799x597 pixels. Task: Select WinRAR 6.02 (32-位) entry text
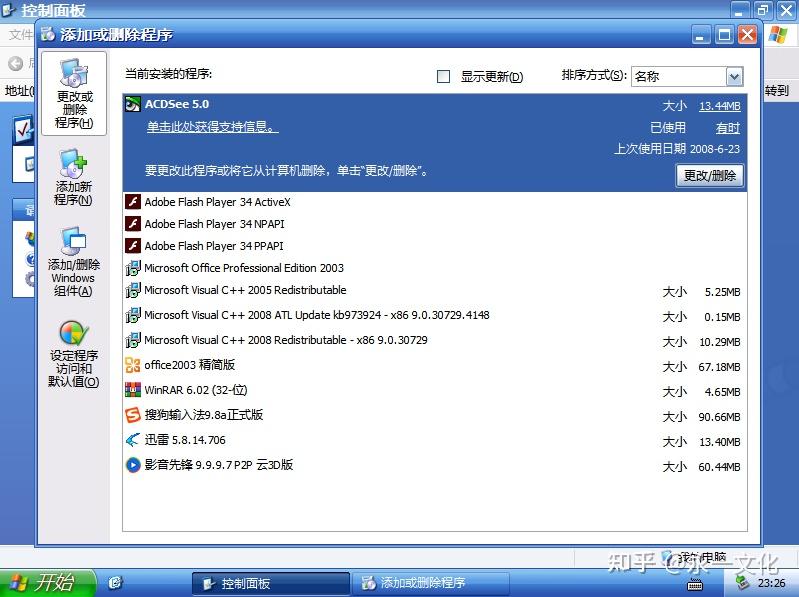coord(196,390)
